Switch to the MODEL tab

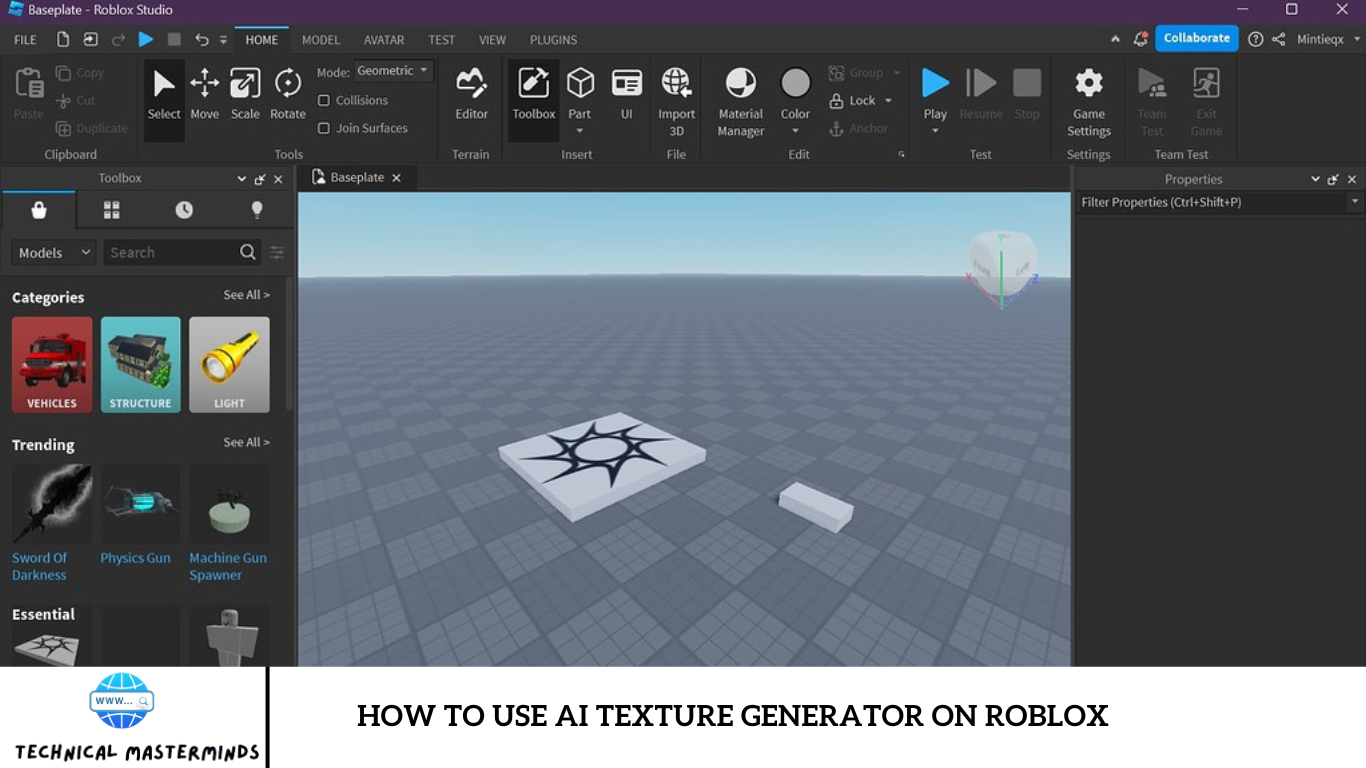pyautogui.click(x=321, y=40)
